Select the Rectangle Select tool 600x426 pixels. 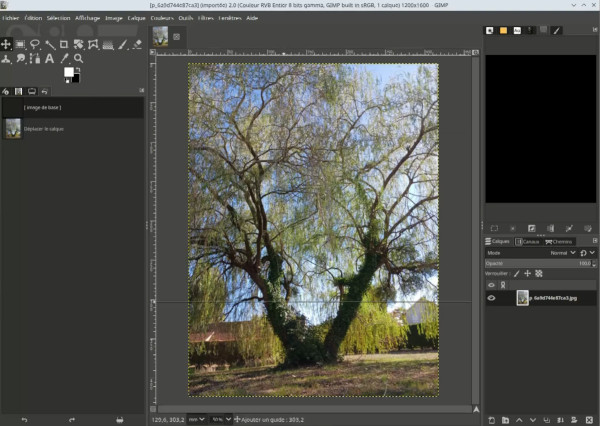pos(20,44)
